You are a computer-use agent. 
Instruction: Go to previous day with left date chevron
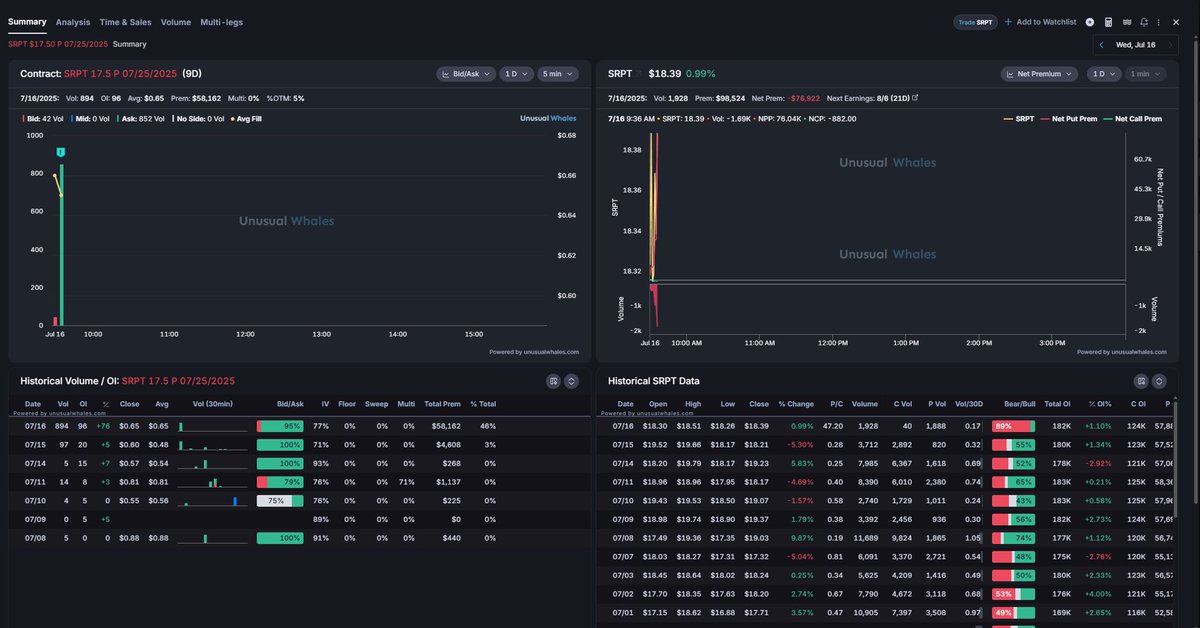[x=1101, y=45]
